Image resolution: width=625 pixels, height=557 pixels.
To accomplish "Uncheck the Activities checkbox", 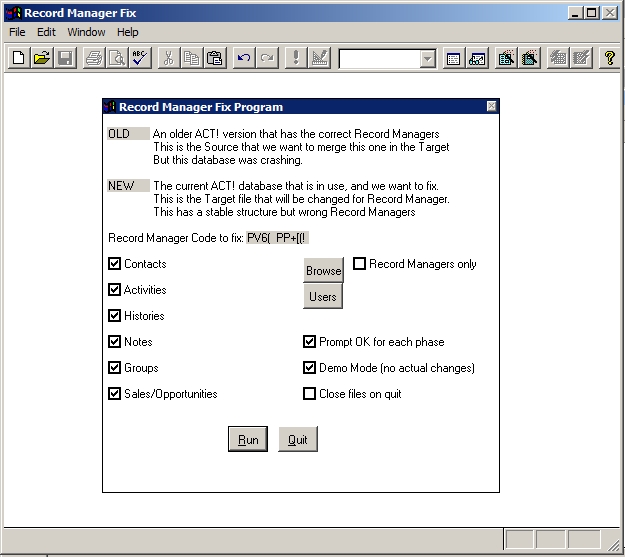I will pyautogui.click(x=114, y=289).
